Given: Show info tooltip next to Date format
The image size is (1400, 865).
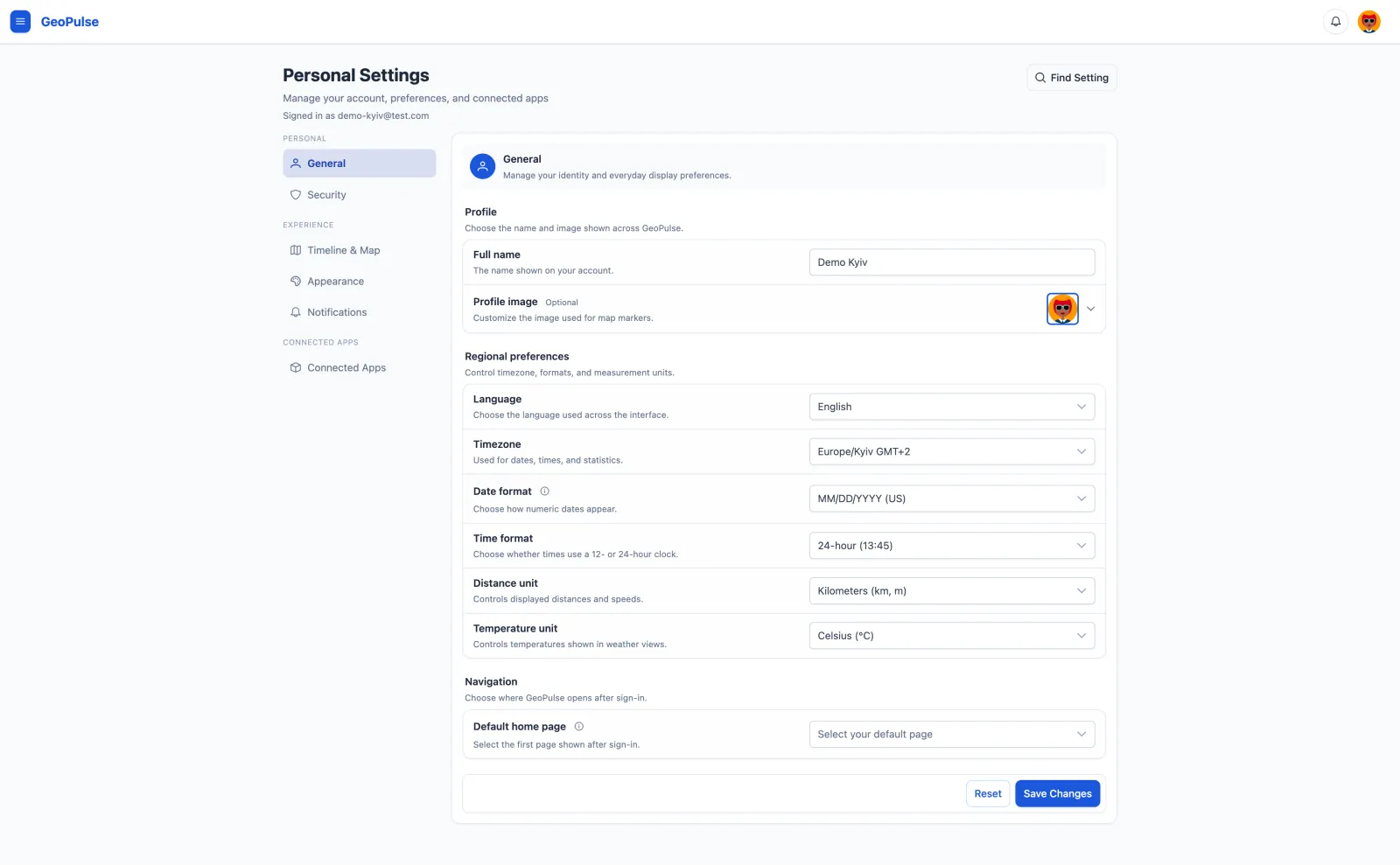Looking at the screenshot, I should click(544, 492).
